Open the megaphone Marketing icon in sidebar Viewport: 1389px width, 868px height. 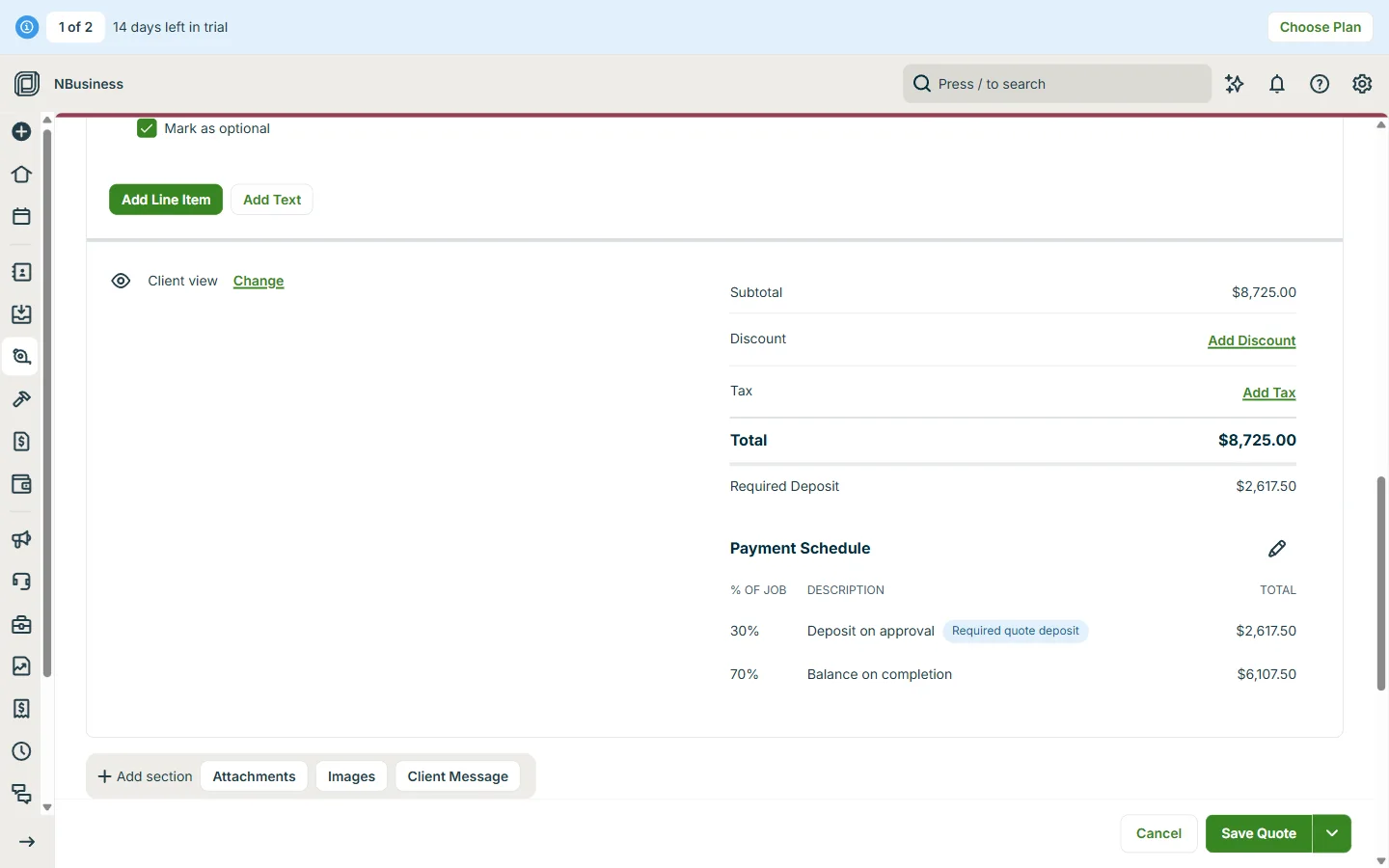[21, 539]
